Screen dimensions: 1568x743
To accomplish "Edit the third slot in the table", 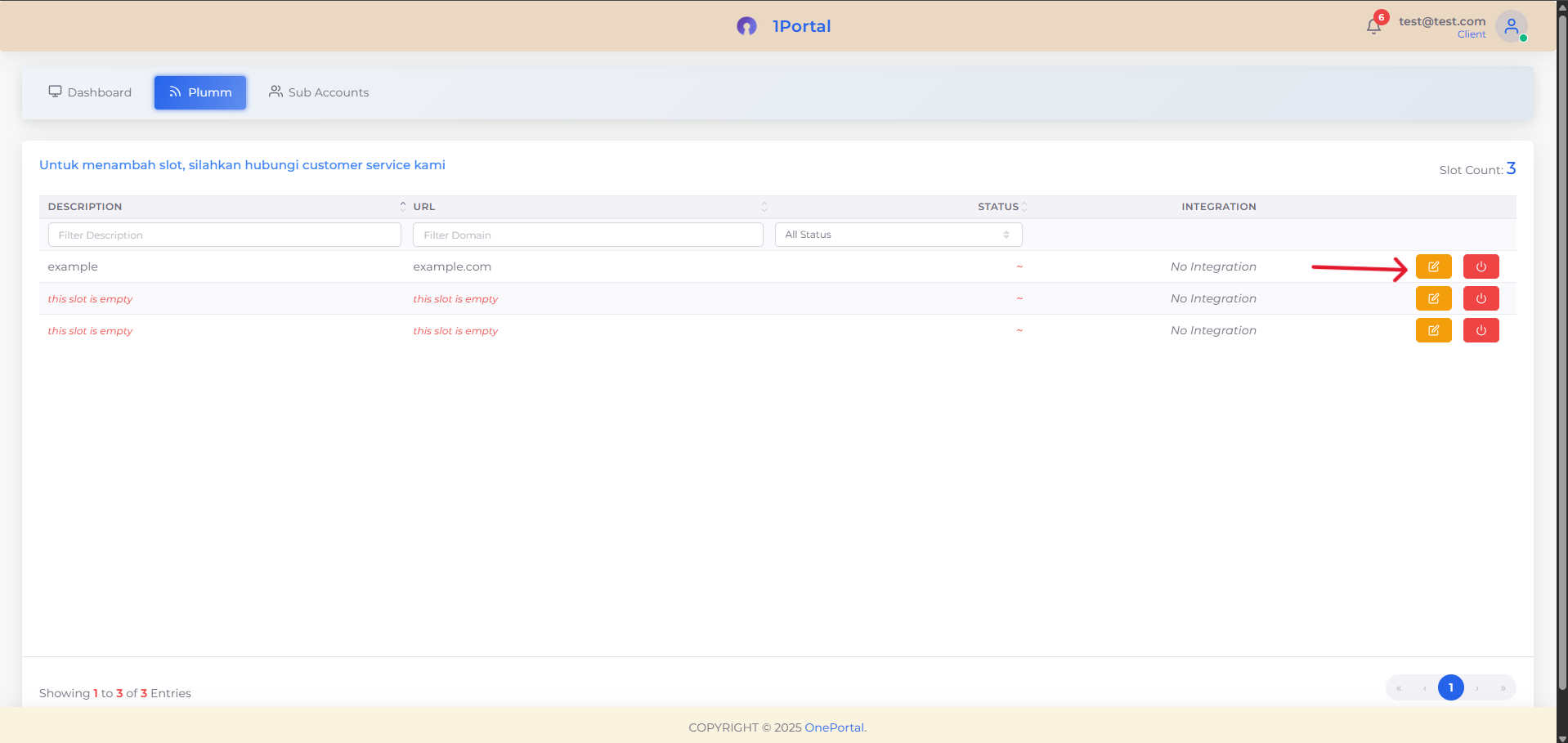I will tap(1433, 330).
